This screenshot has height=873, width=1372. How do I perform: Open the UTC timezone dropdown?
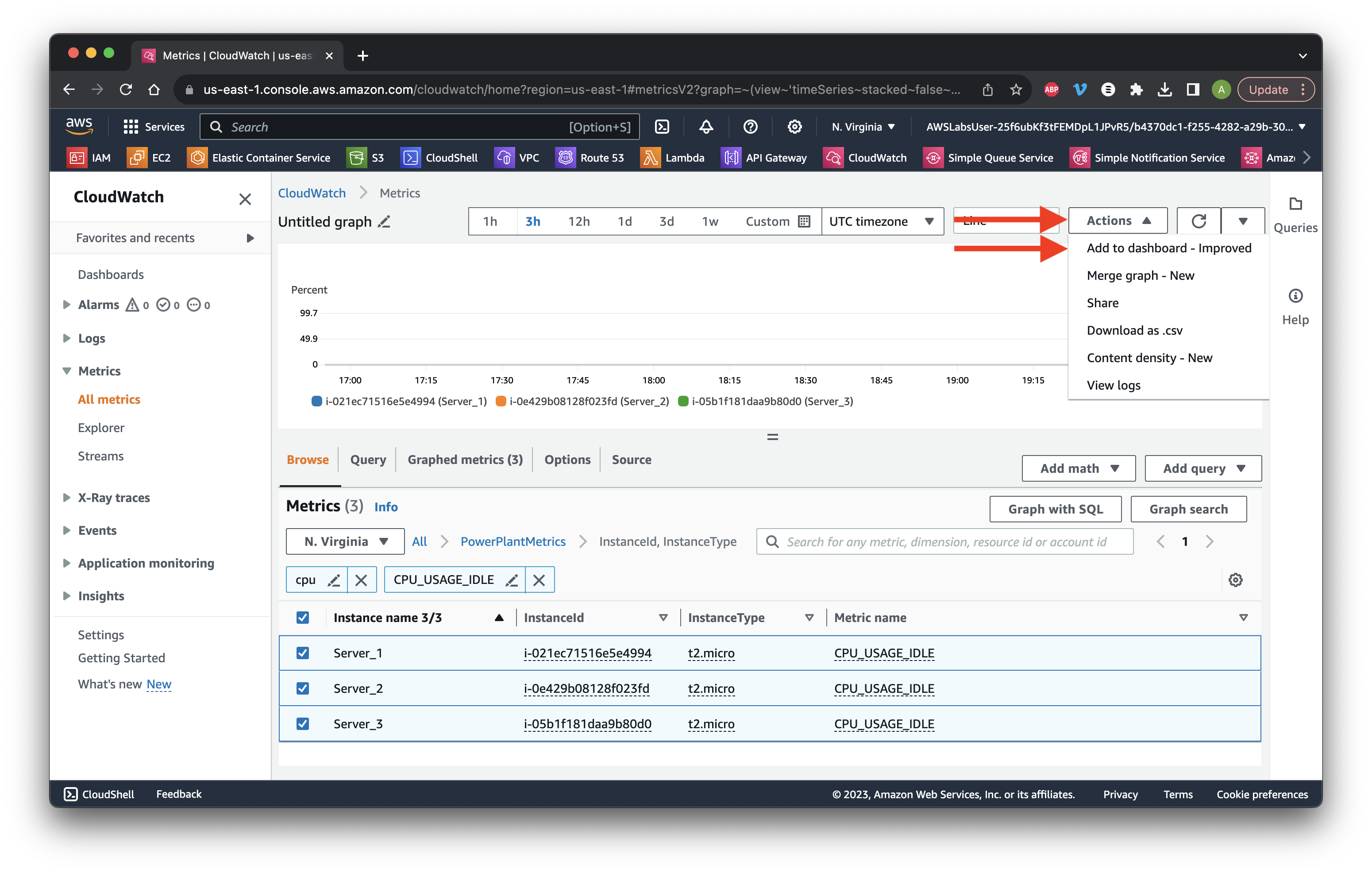[x=883, y=222]
